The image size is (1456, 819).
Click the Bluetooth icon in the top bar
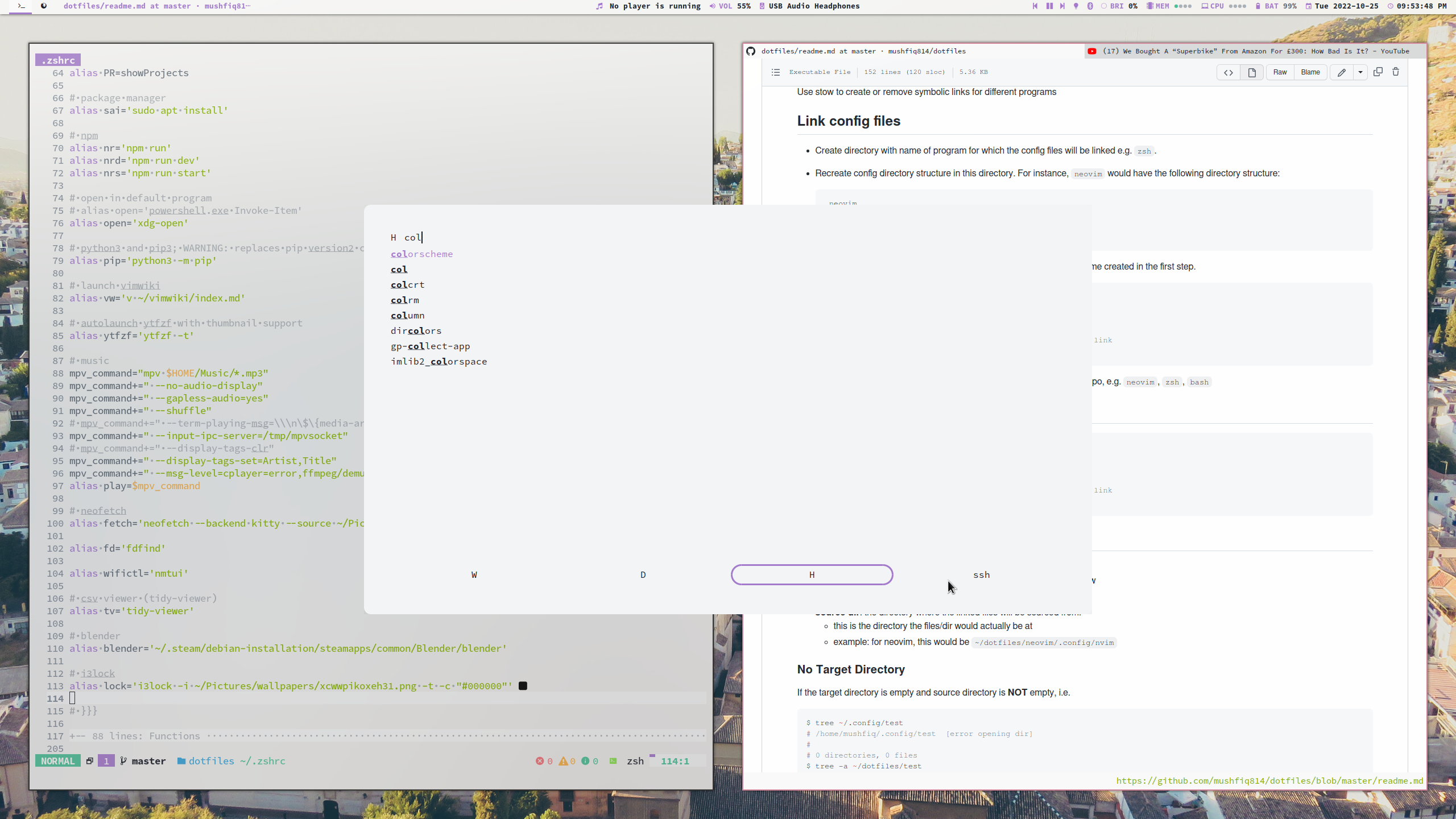[x=1090, y=6]
